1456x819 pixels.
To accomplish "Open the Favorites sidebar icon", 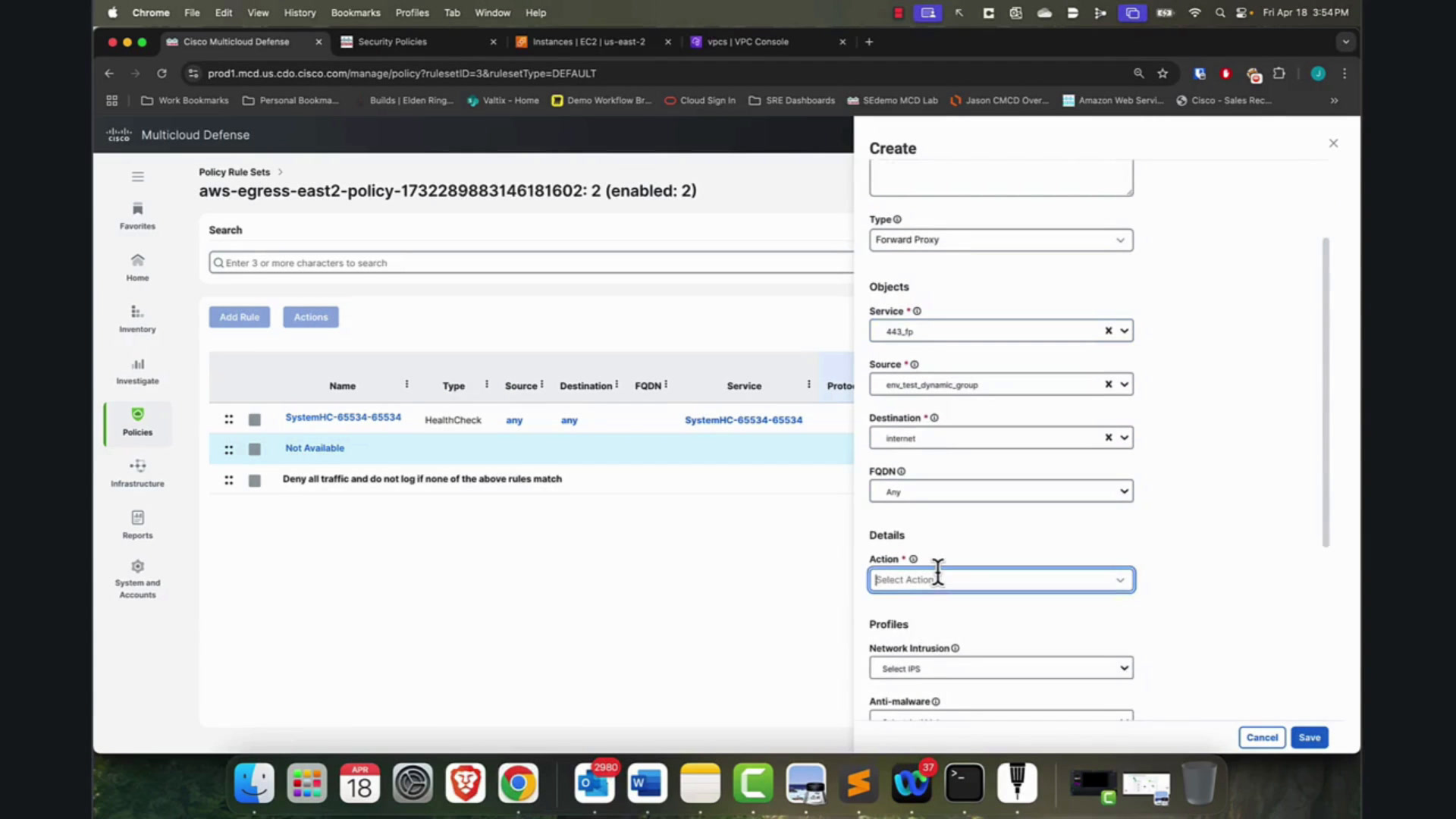I will point(137,216).
